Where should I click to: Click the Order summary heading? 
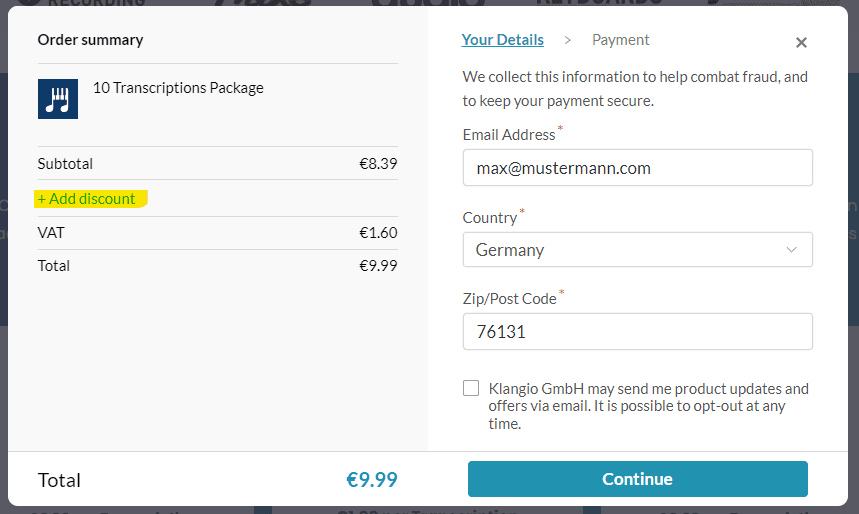point(90,40)
